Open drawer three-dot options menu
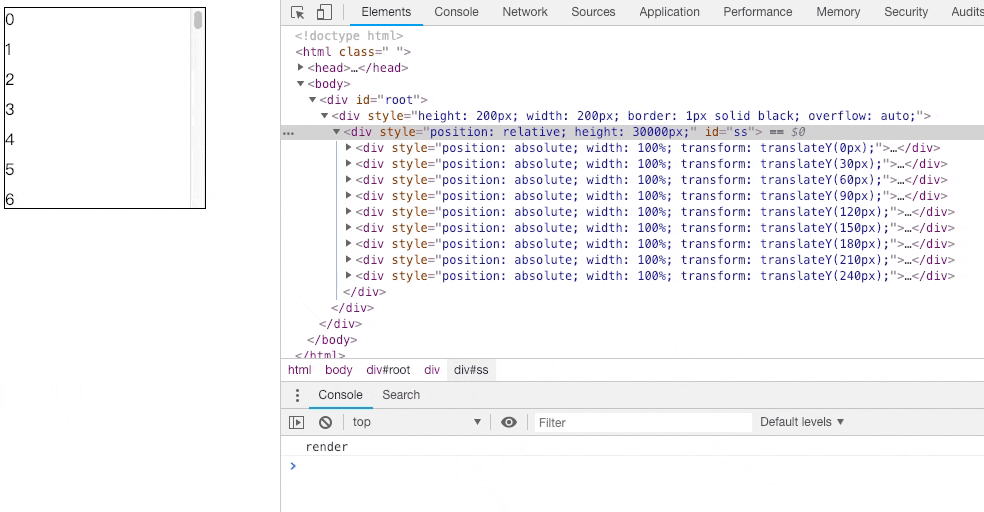 pyautogui.click(x=297, y=395)
